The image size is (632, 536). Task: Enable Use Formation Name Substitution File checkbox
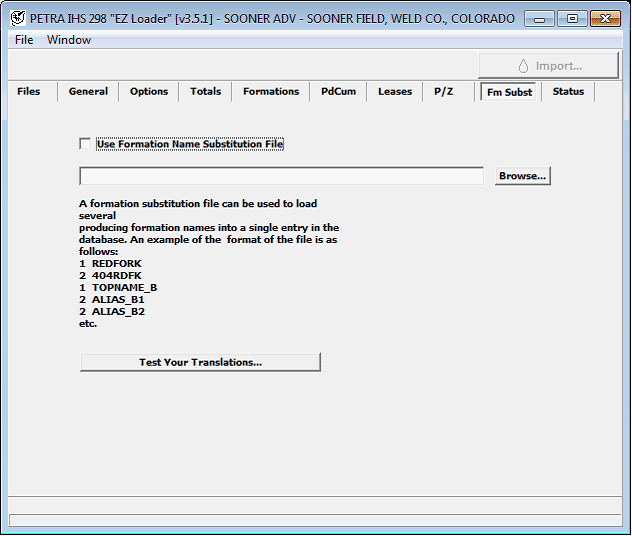point(85,144)
